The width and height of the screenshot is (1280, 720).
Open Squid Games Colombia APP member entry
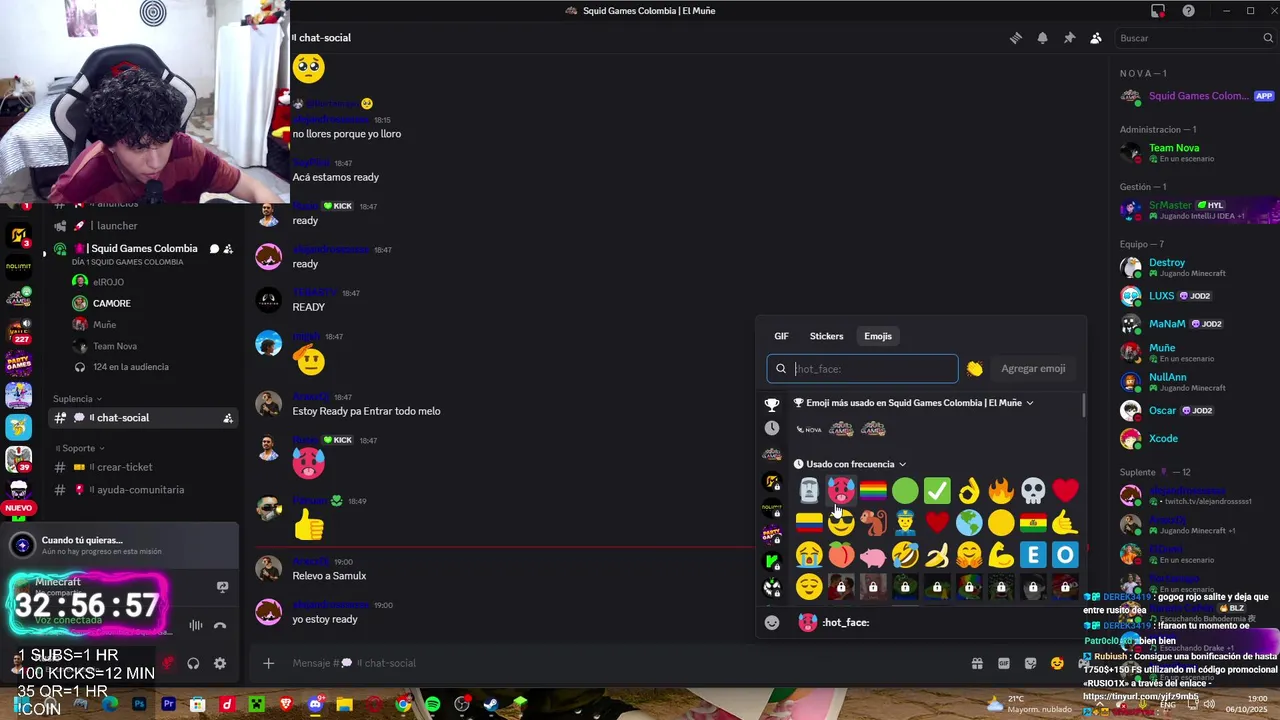click(x=1198, y=96)
